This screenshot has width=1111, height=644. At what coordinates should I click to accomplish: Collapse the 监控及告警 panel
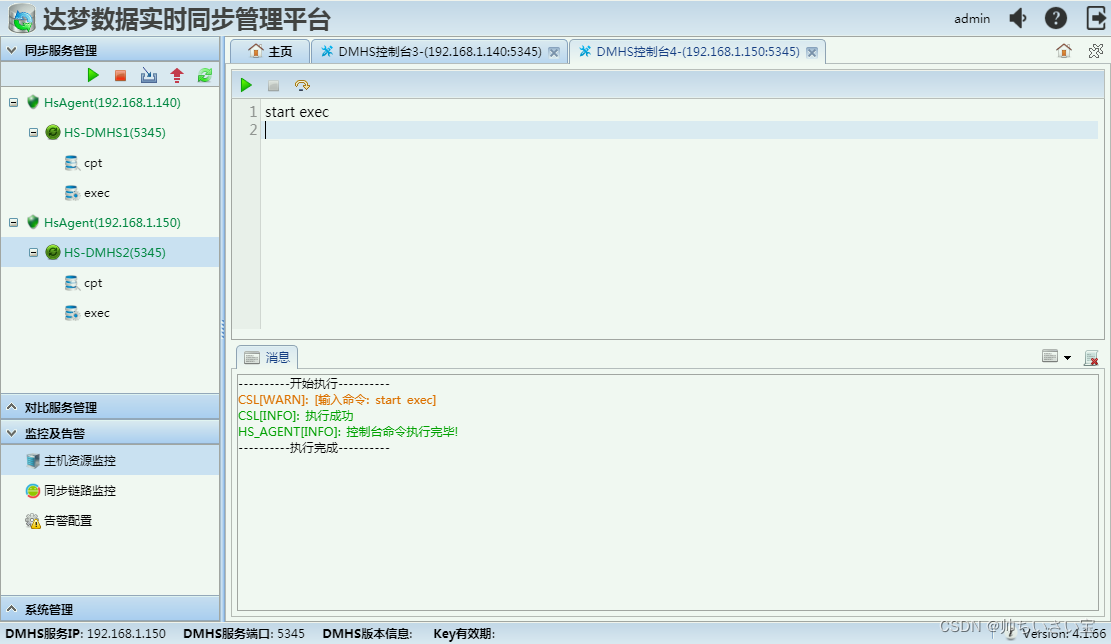tap(11, 433)
